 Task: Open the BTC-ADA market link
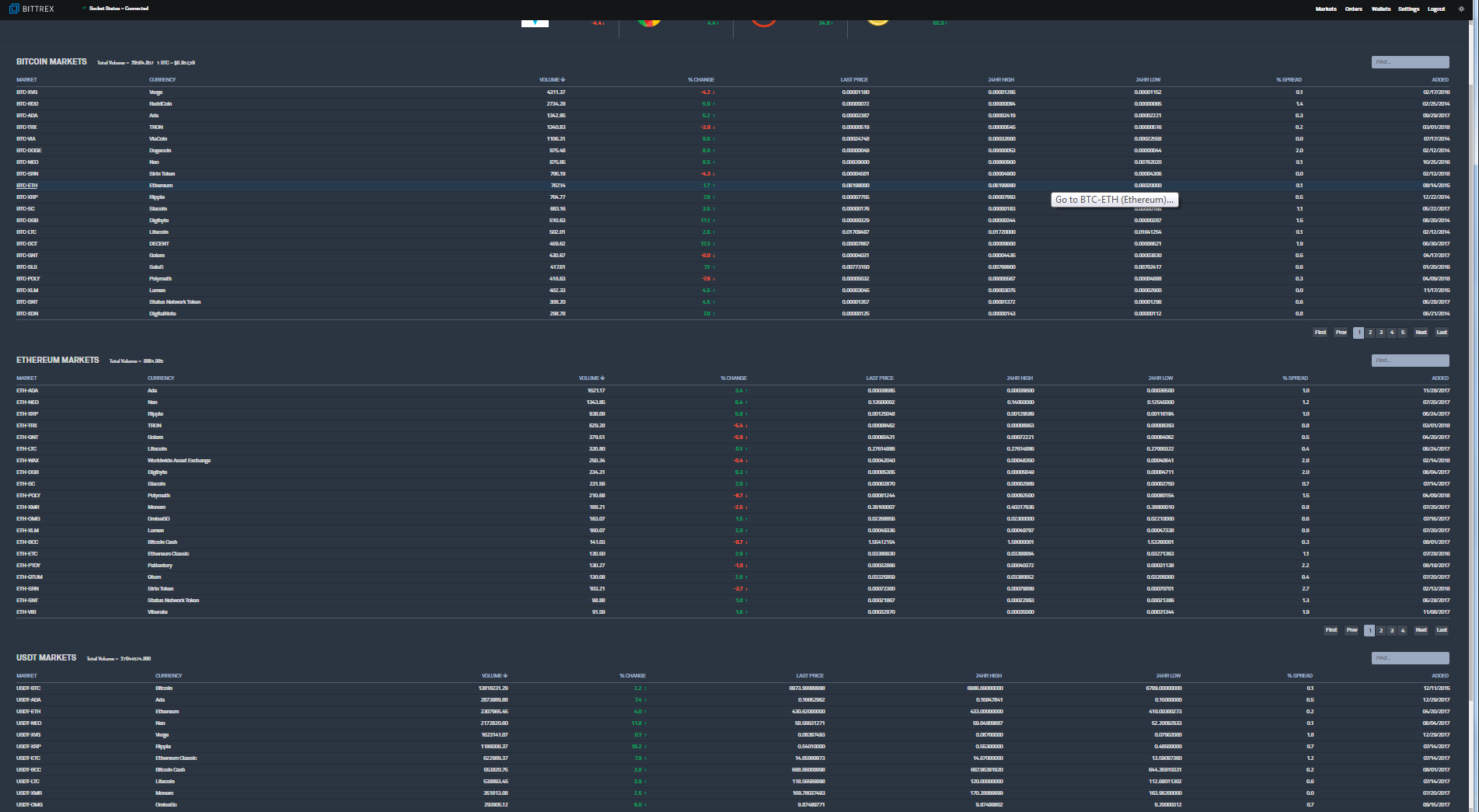point(26,116)
